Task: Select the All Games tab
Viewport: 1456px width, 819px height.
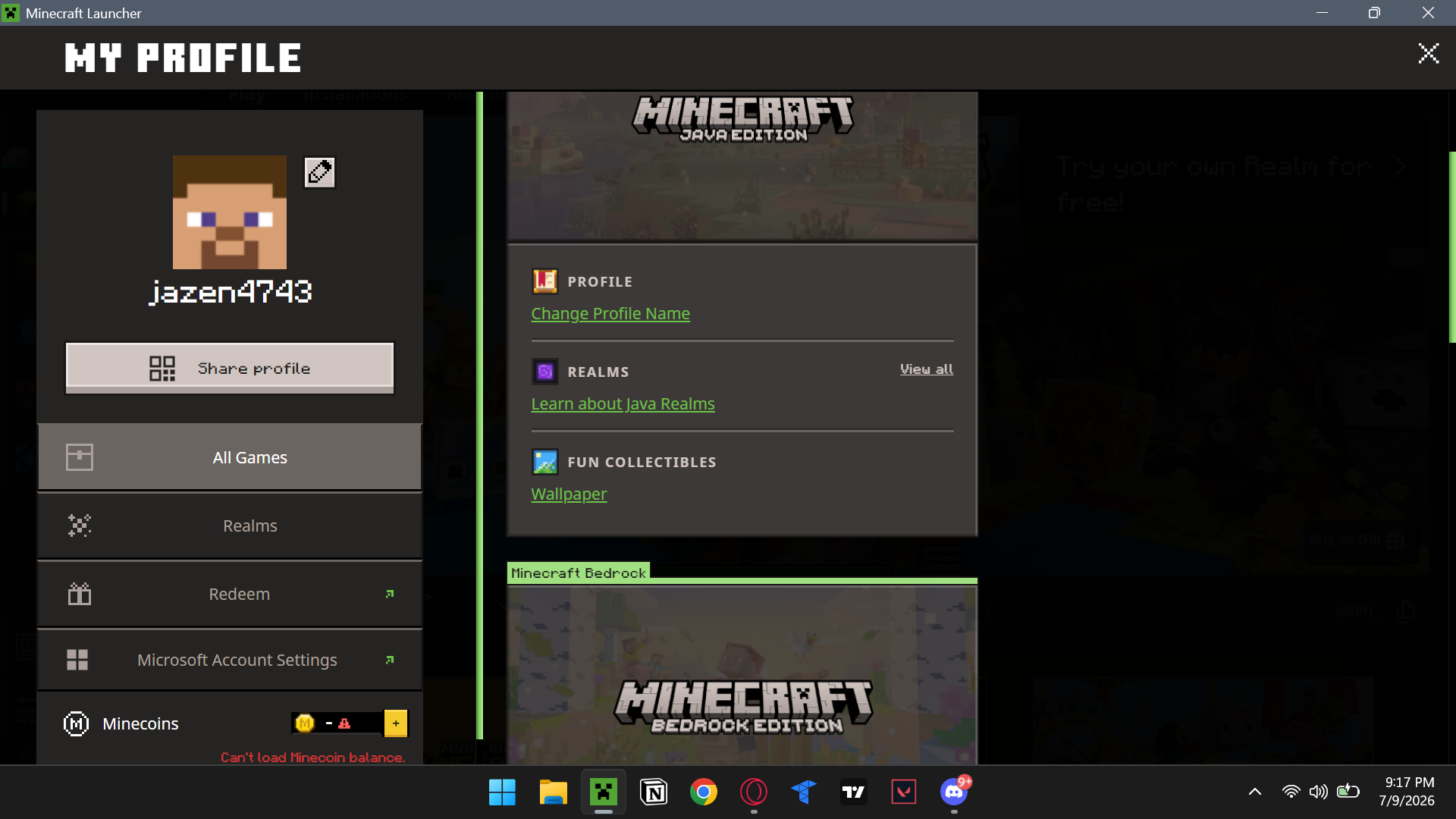Action: pos(230,457)
